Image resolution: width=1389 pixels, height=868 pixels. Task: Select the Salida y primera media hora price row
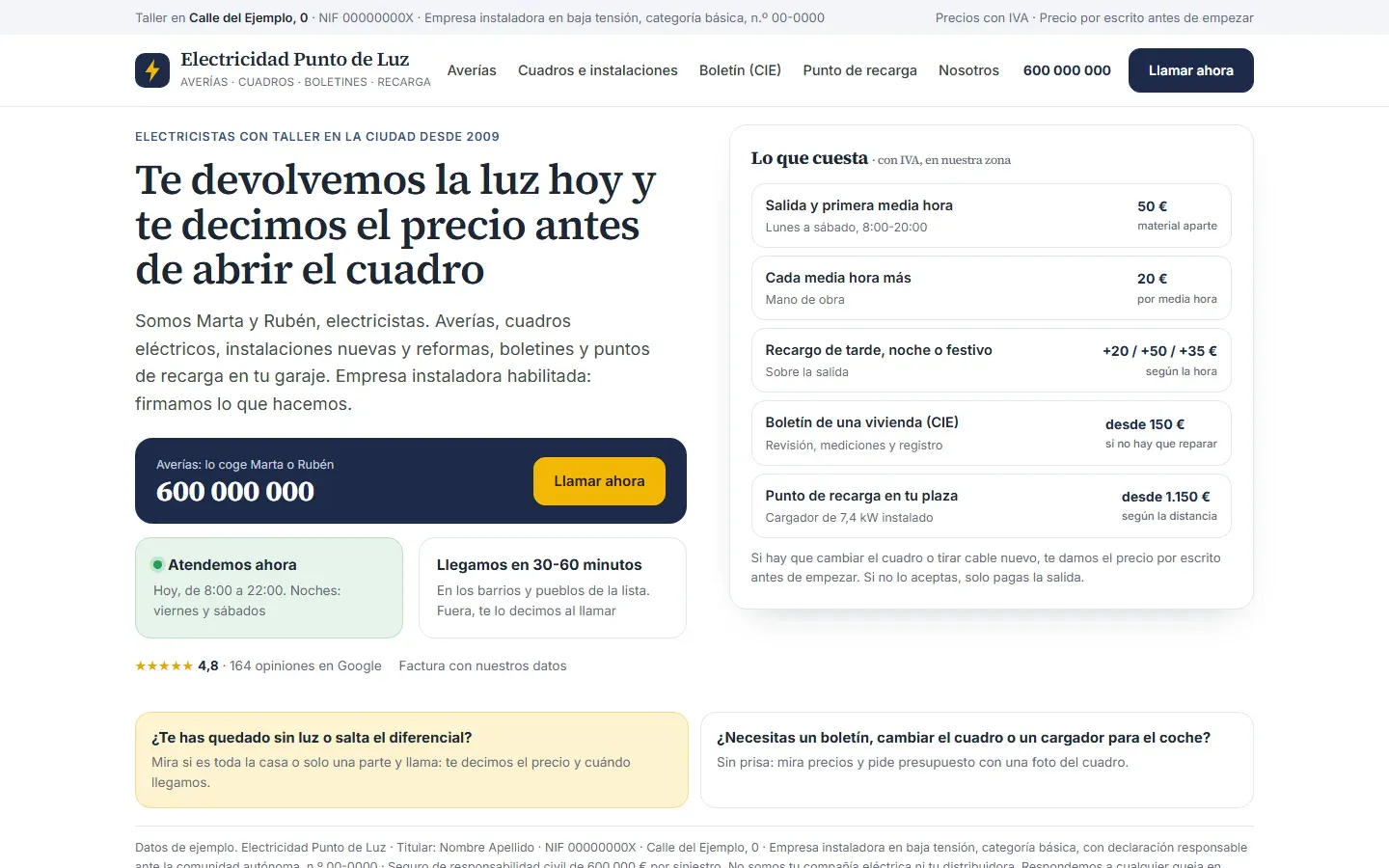[992, 216]
